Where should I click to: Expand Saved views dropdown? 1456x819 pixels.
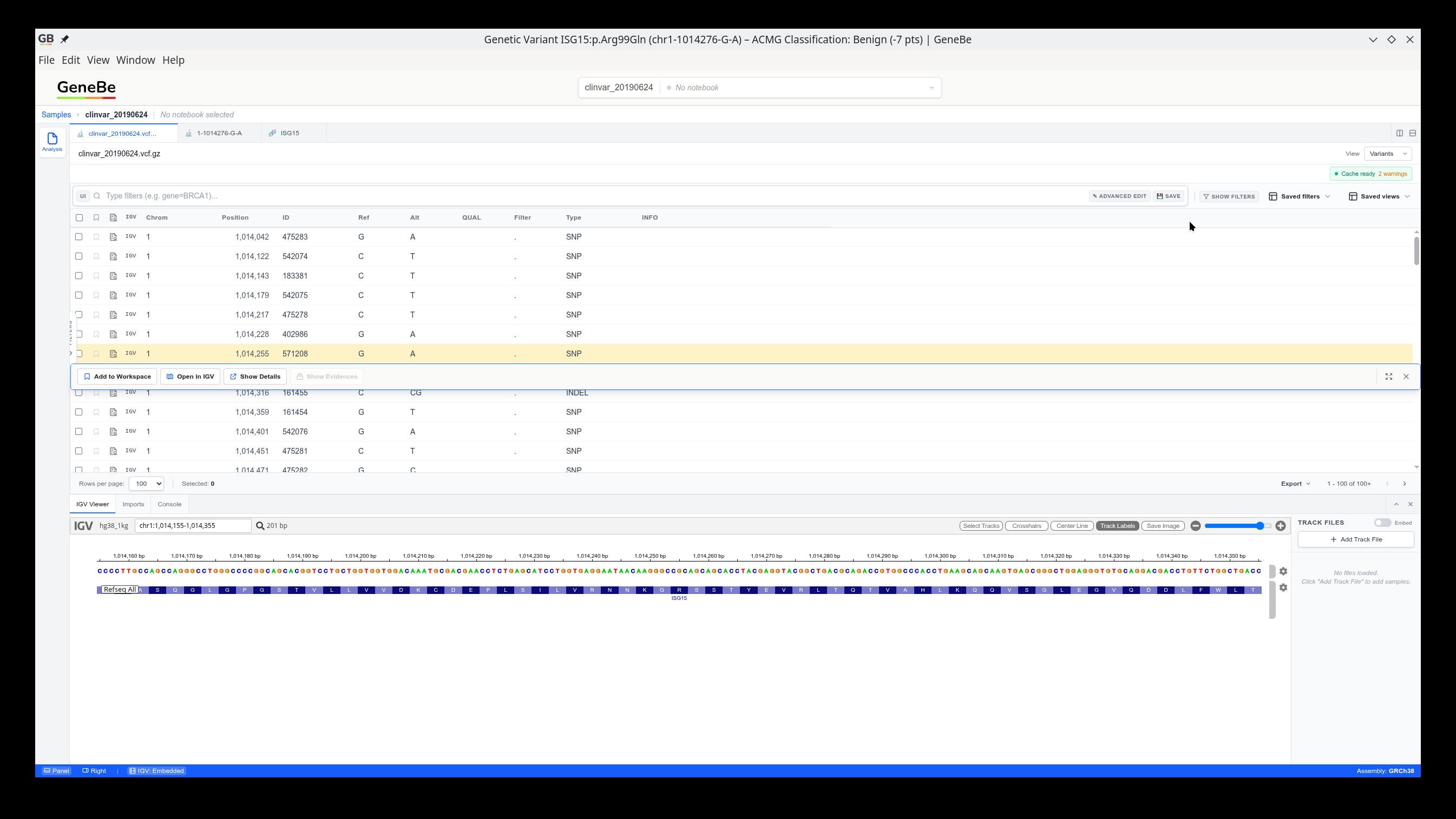click(1380, 196)
